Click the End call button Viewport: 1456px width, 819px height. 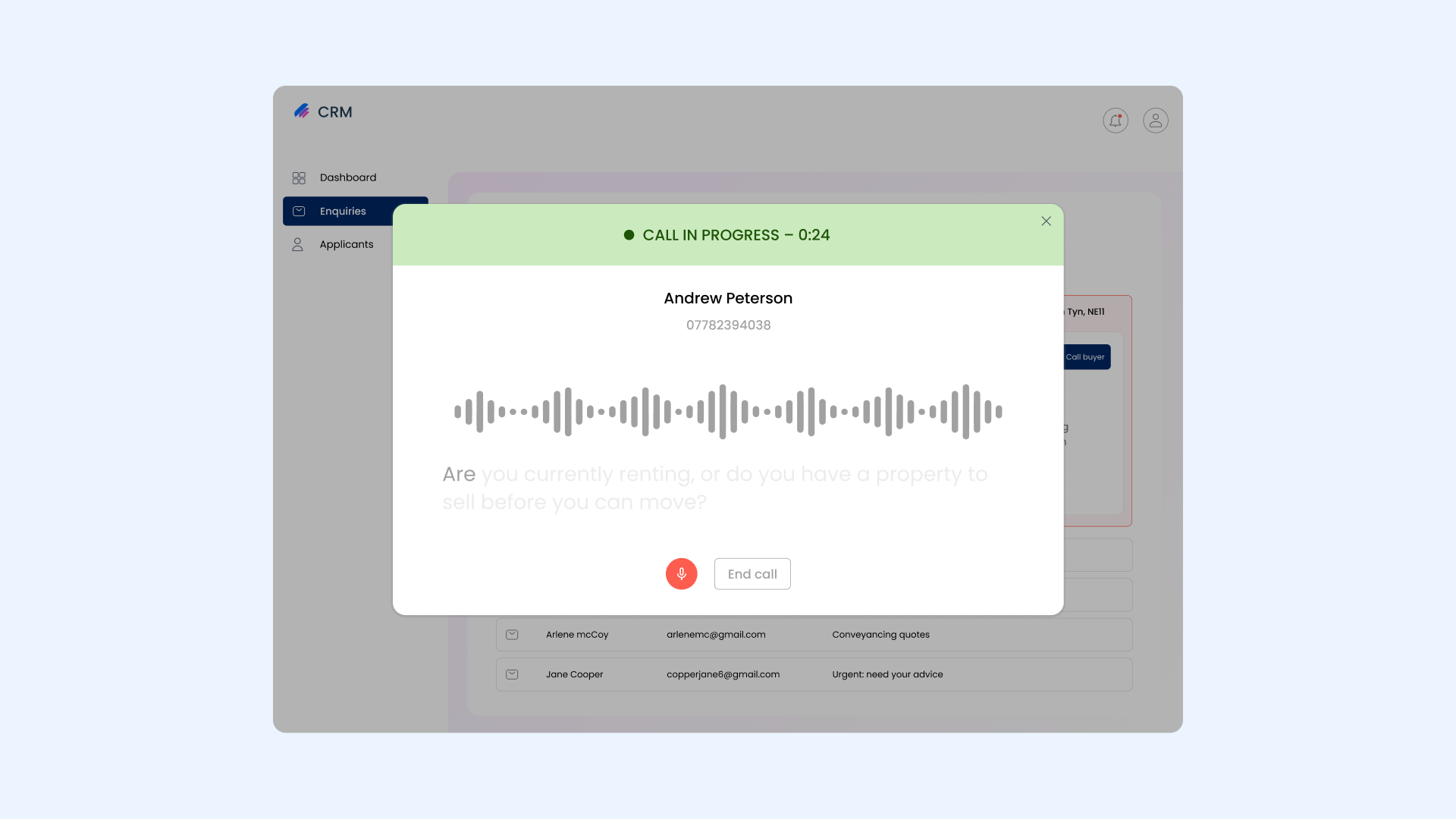pyautogui.click(x=752, y=574)
